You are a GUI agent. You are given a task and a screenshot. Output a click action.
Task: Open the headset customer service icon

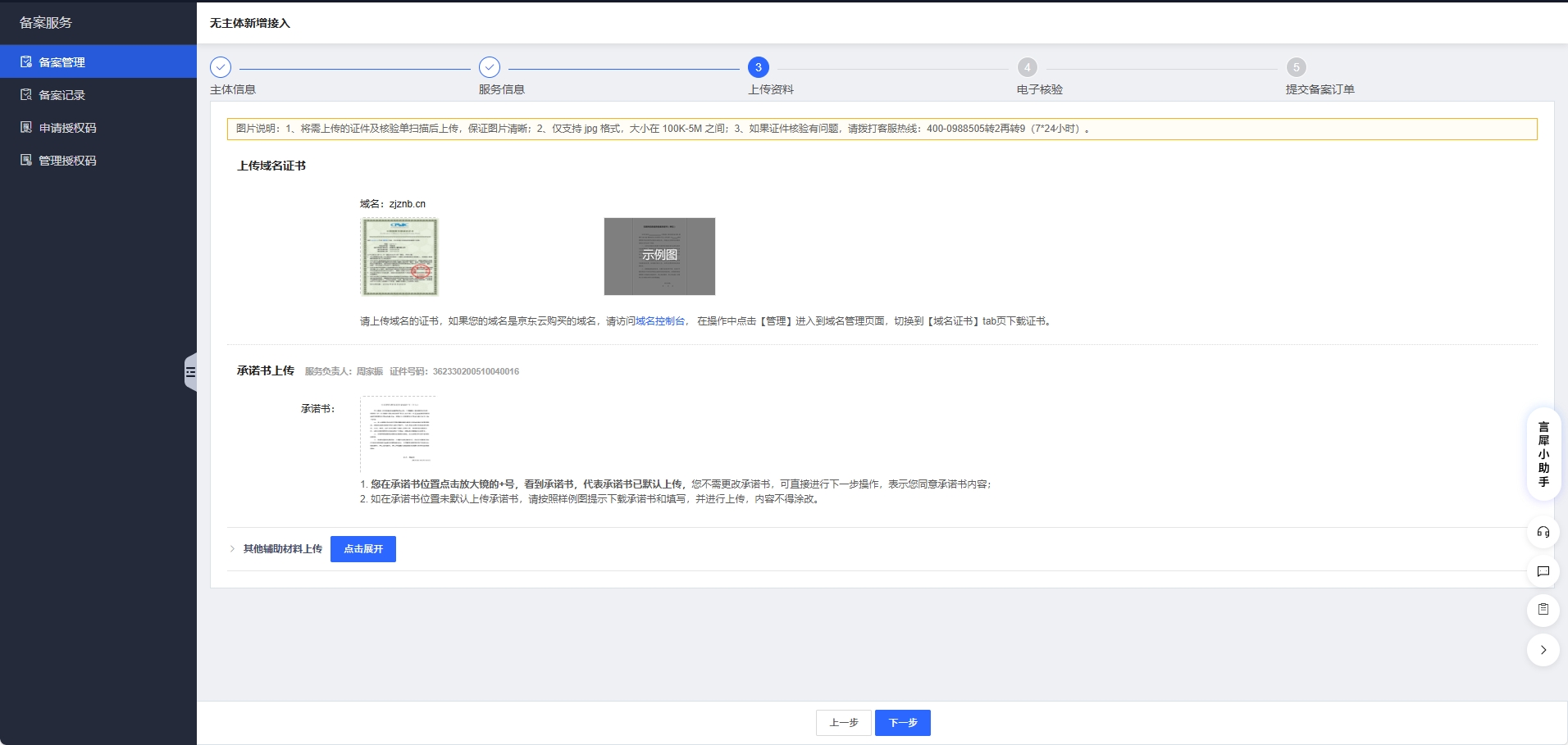(1543, 532)
